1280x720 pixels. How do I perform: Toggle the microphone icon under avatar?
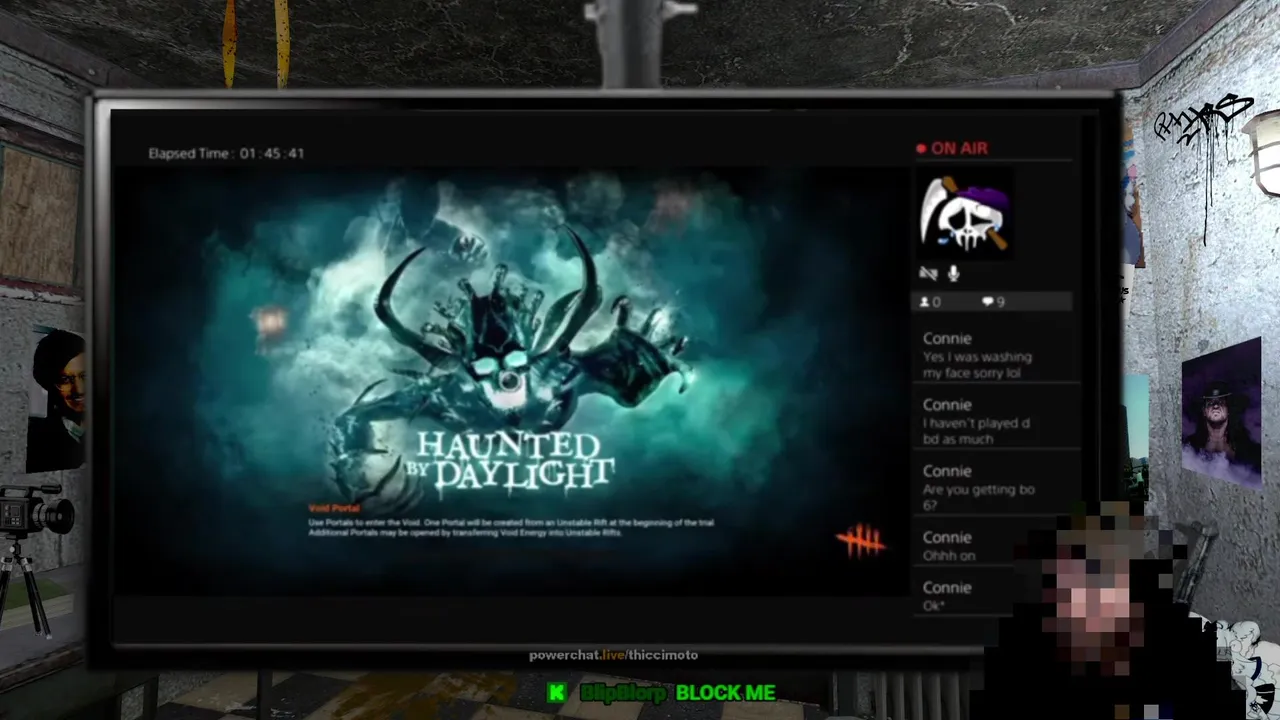[954, 273]
